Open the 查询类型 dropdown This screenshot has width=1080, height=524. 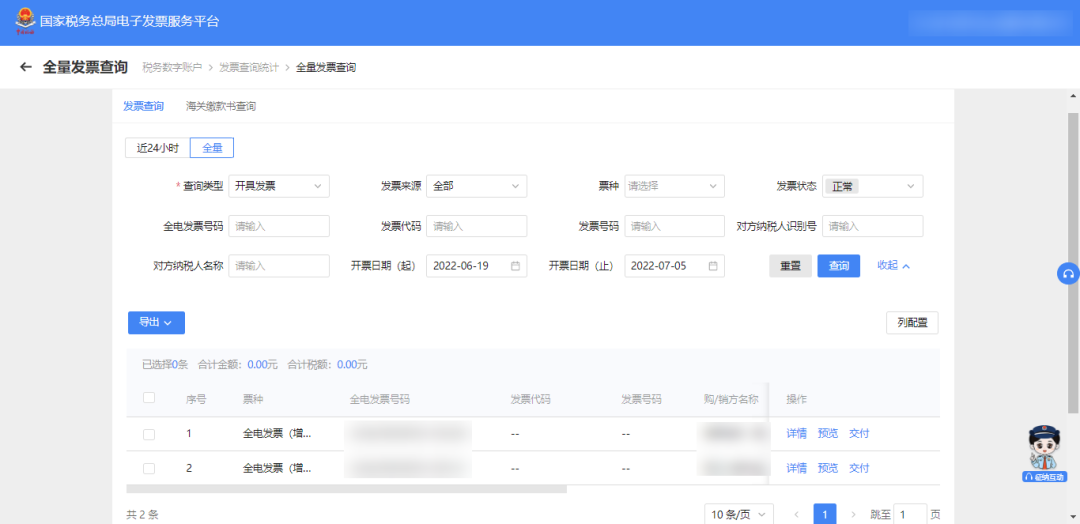coord(279,186)
